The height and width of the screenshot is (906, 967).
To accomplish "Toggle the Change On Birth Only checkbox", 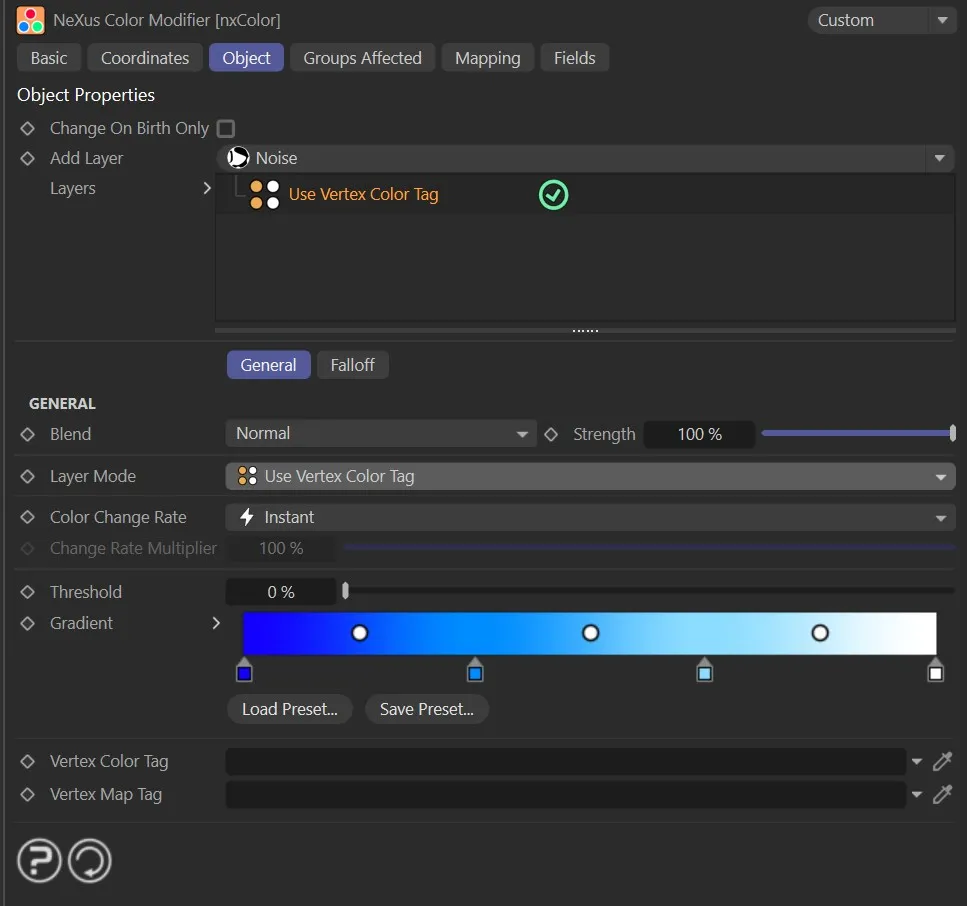I will pos(225,128).
